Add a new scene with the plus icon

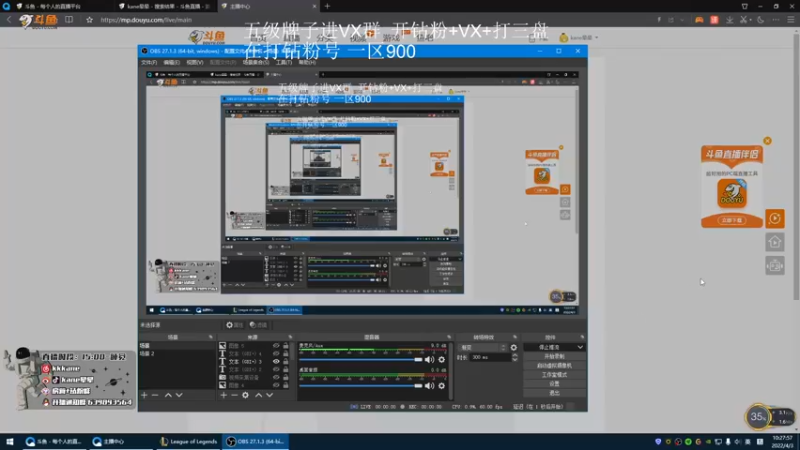click(x=144, y=395)
